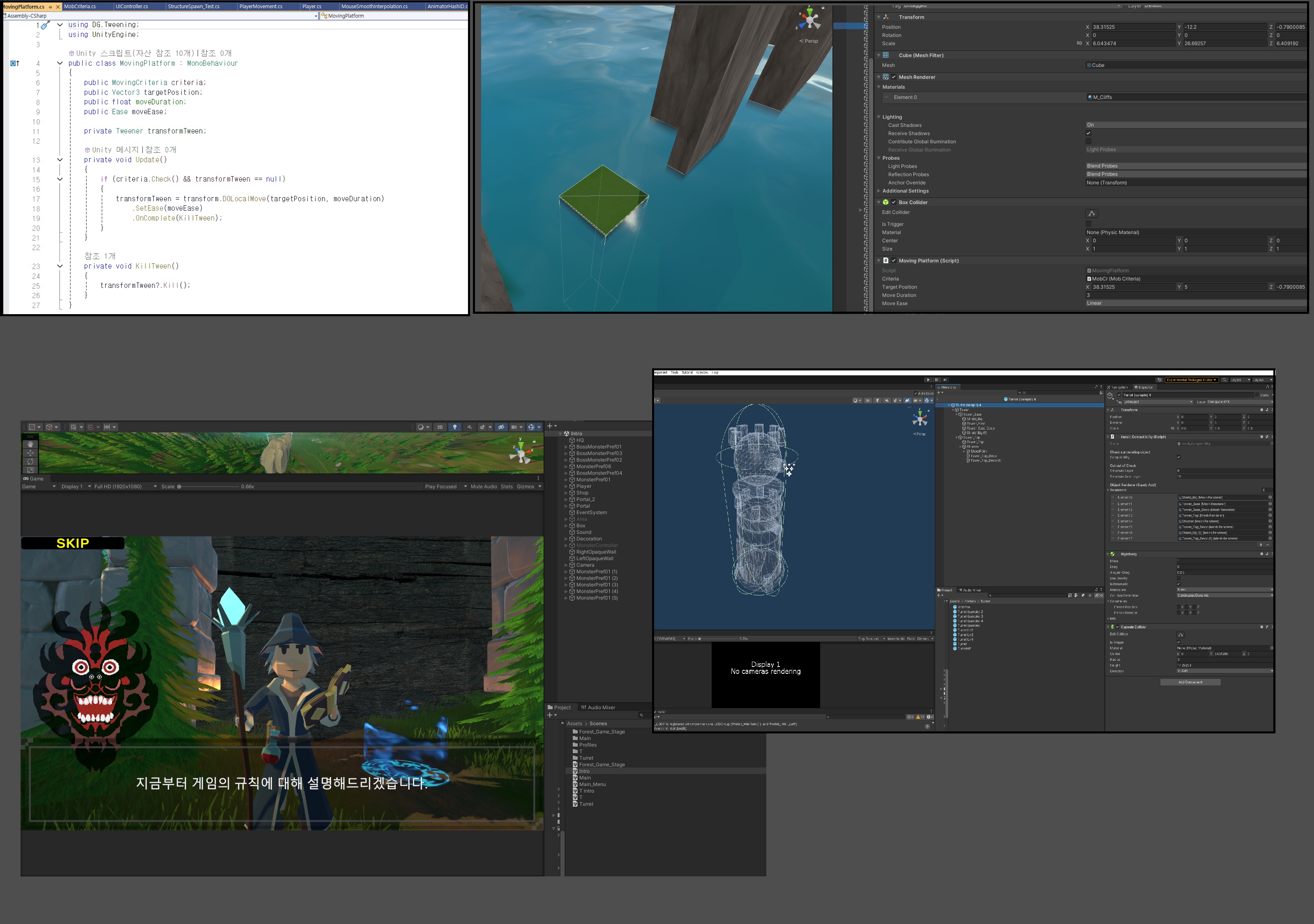1314x924 pixels.
Task: Open the Audio Mixer tab
Action: pyautogui.click(x=598, y=707)
